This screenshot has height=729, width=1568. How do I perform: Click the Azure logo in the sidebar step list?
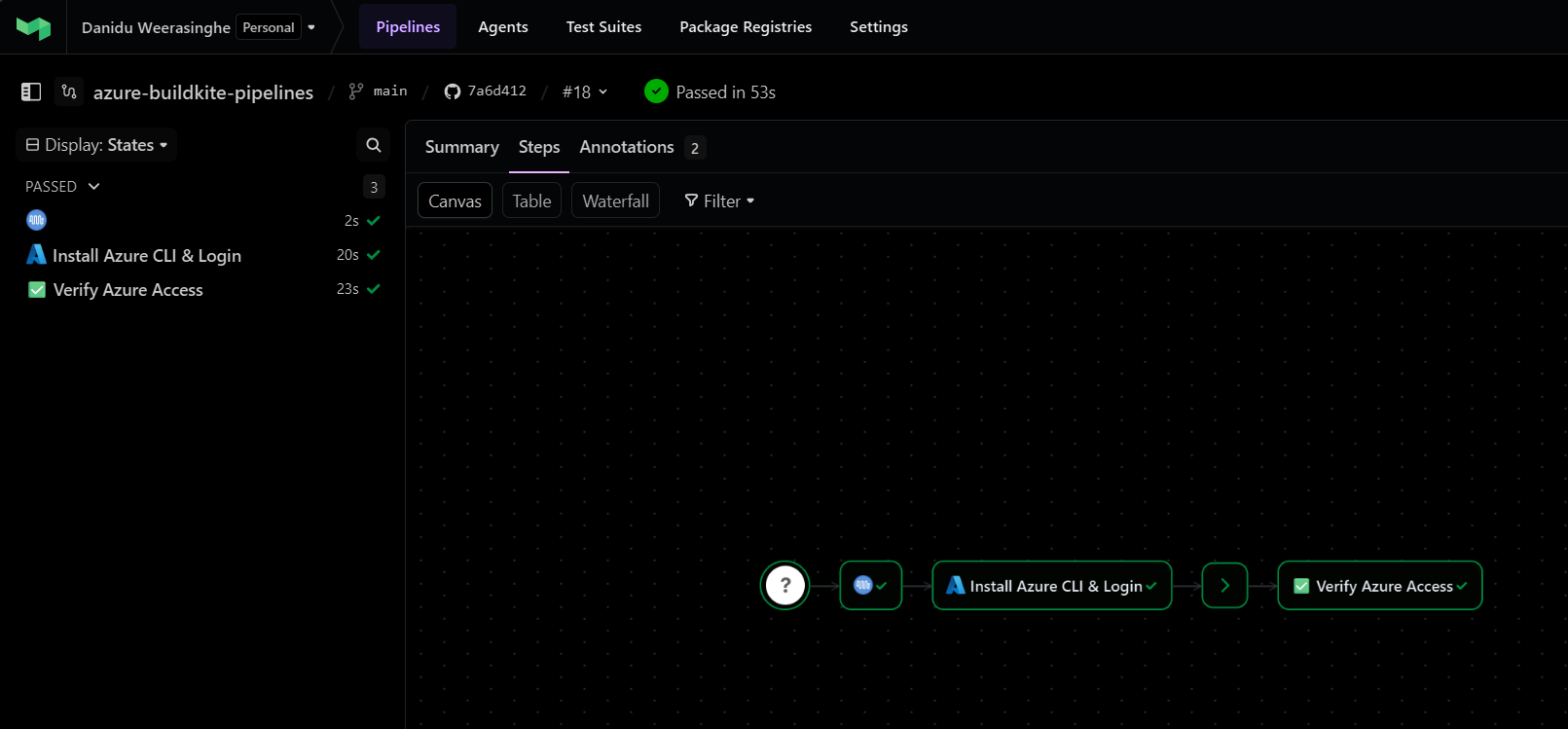click(36, 255)
